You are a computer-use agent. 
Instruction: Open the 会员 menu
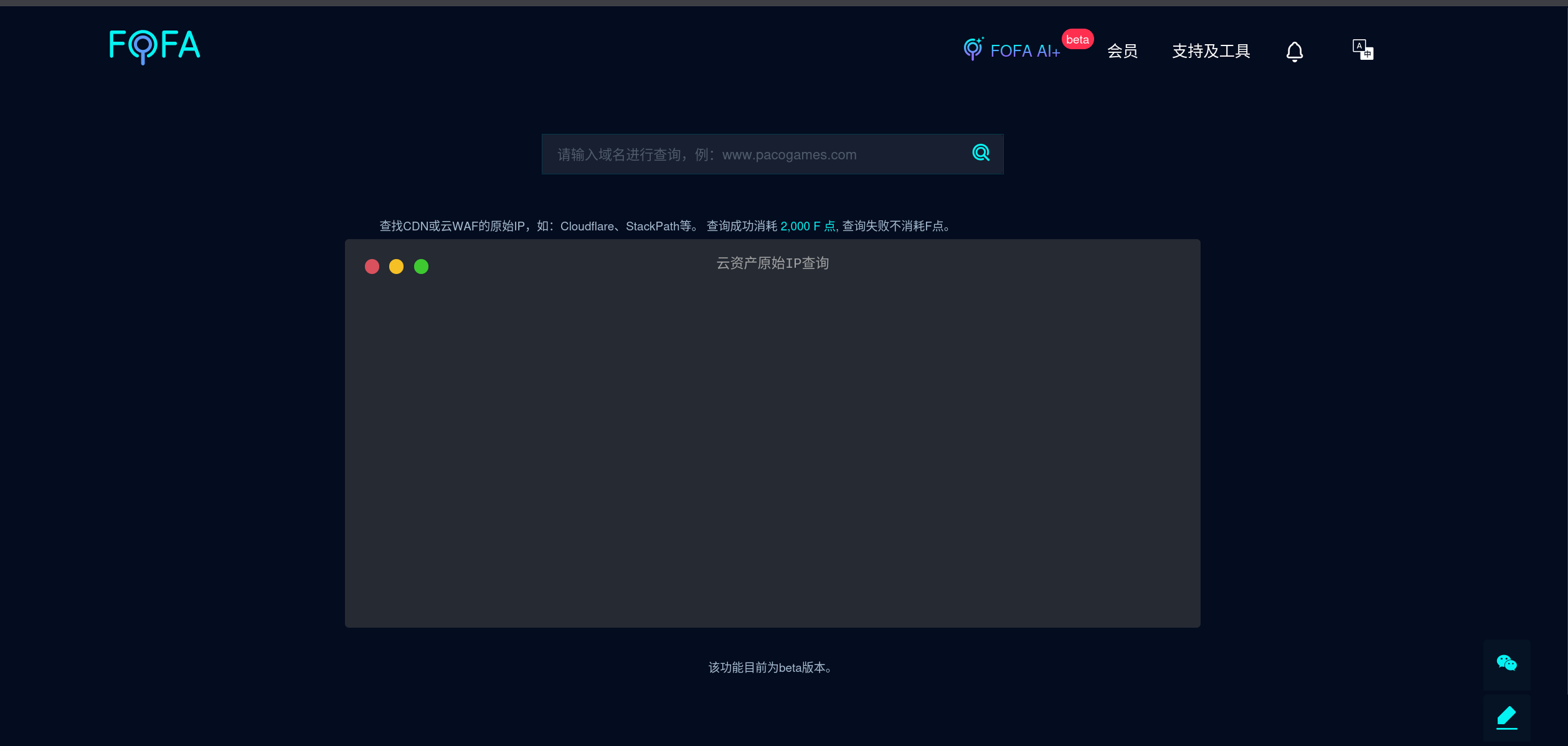[1122, 51]
